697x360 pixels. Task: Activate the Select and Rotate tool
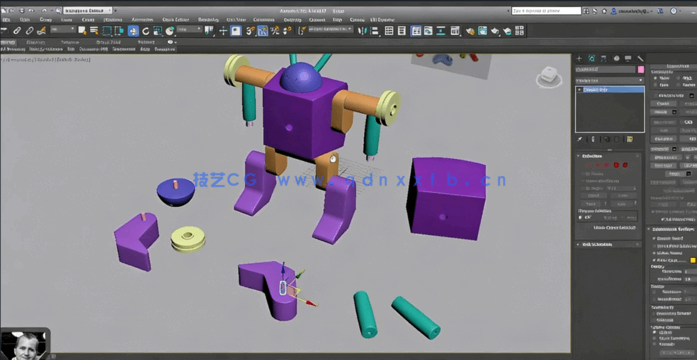146,31
